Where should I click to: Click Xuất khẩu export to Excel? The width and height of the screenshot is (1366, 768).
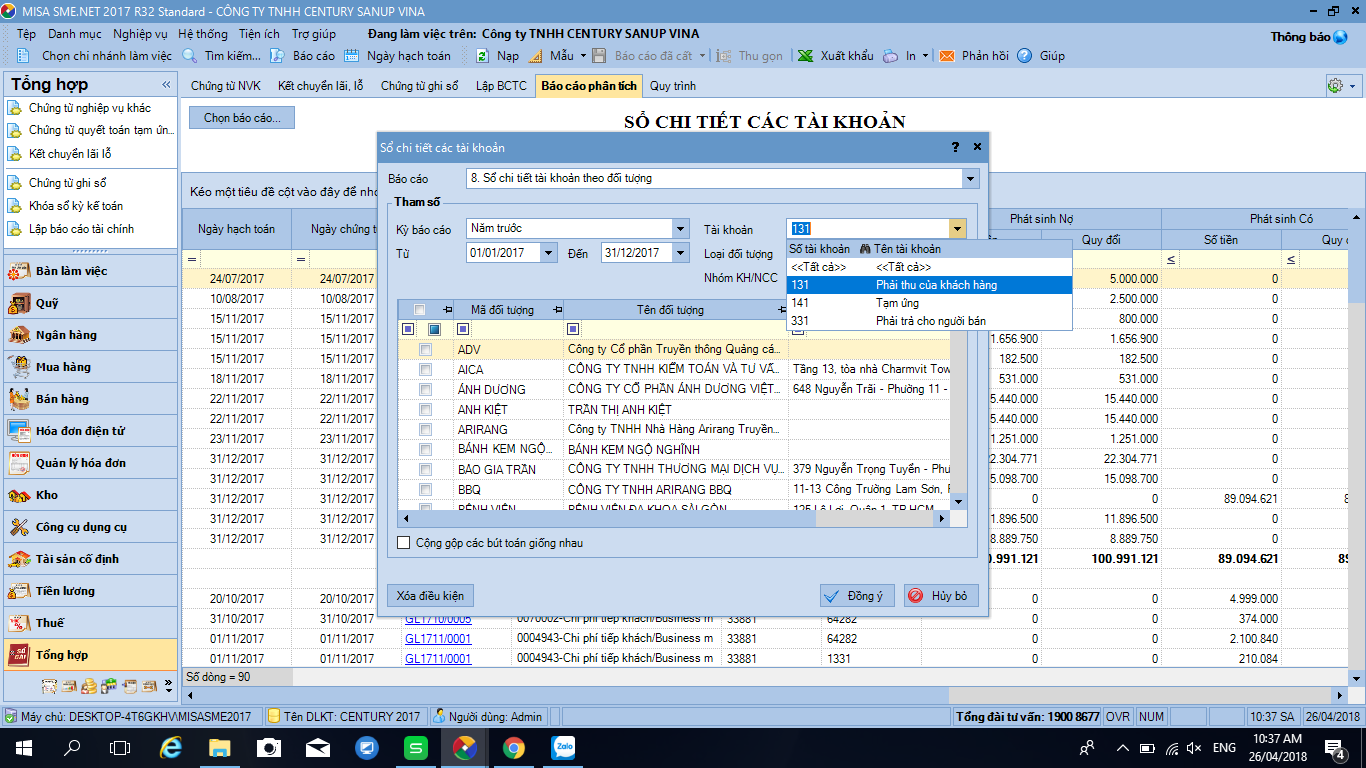click(x=835, y=56)
